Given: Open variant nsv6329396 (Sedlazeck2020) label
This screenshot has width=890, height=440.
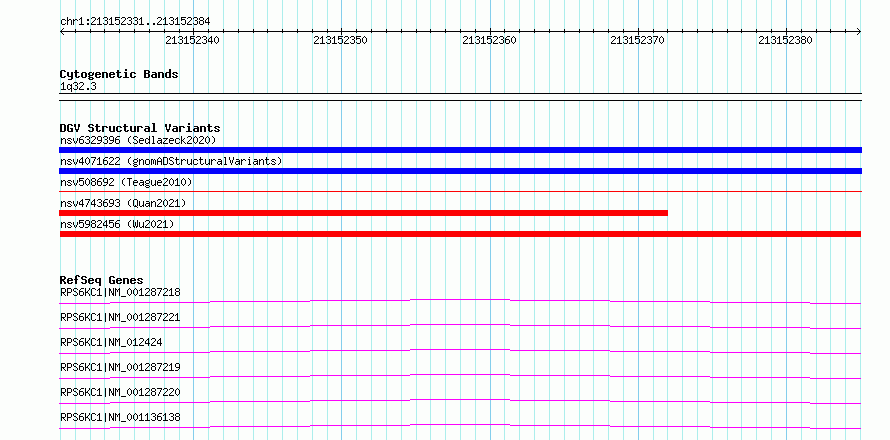Looking at the screenshot, I should [x=138, y=140].
